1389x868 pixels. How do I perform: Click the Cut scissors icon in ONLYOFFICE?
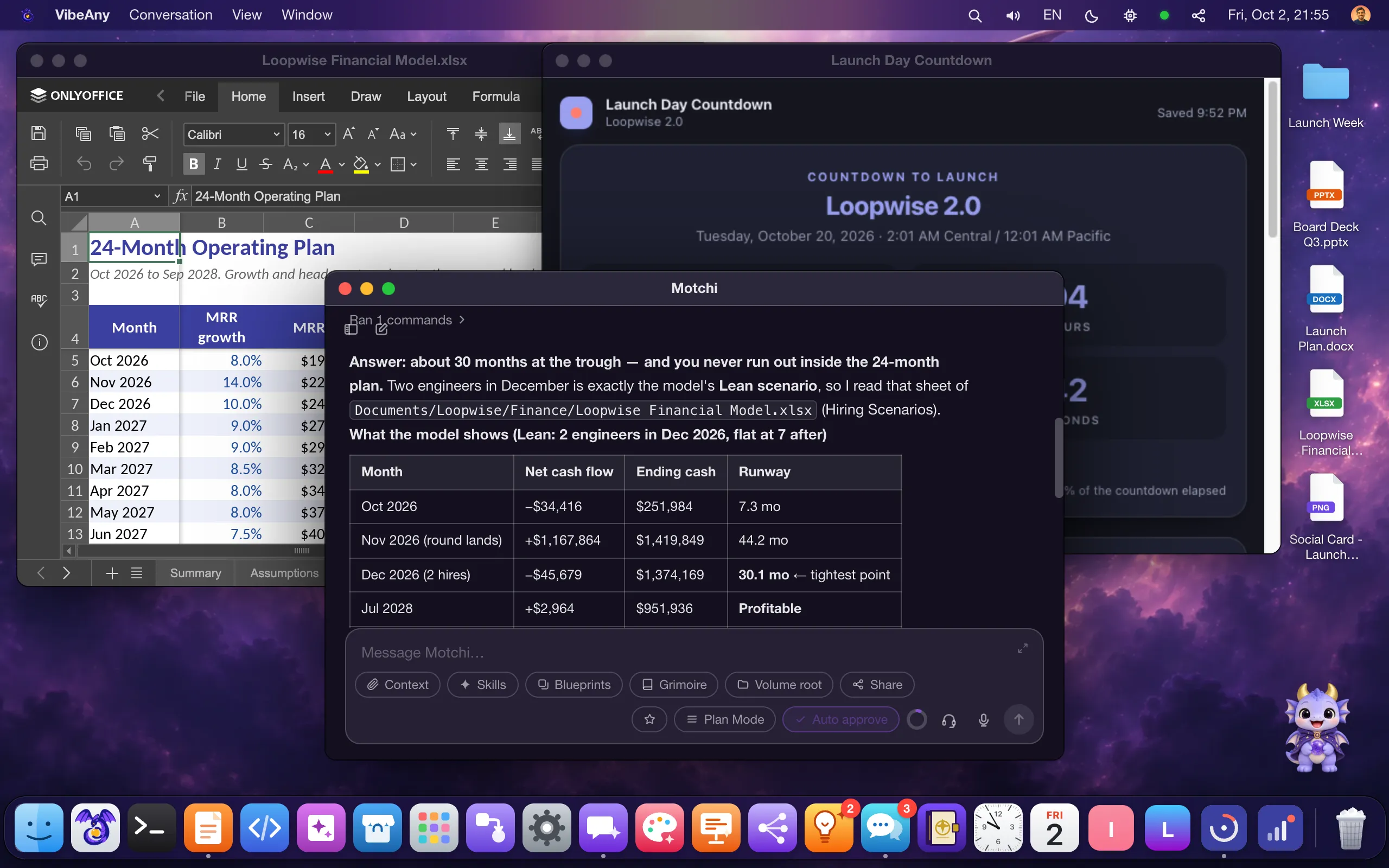click(150, 134)
